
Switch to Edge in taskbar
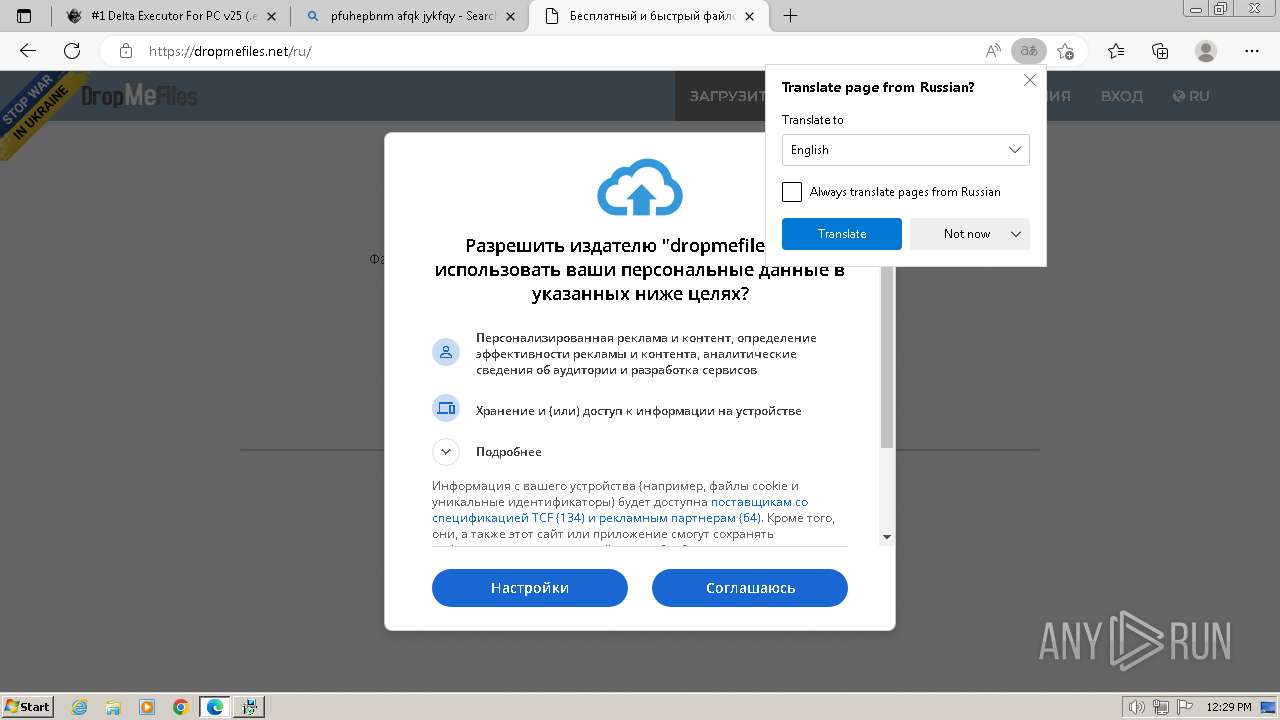[x=215, y=707]
